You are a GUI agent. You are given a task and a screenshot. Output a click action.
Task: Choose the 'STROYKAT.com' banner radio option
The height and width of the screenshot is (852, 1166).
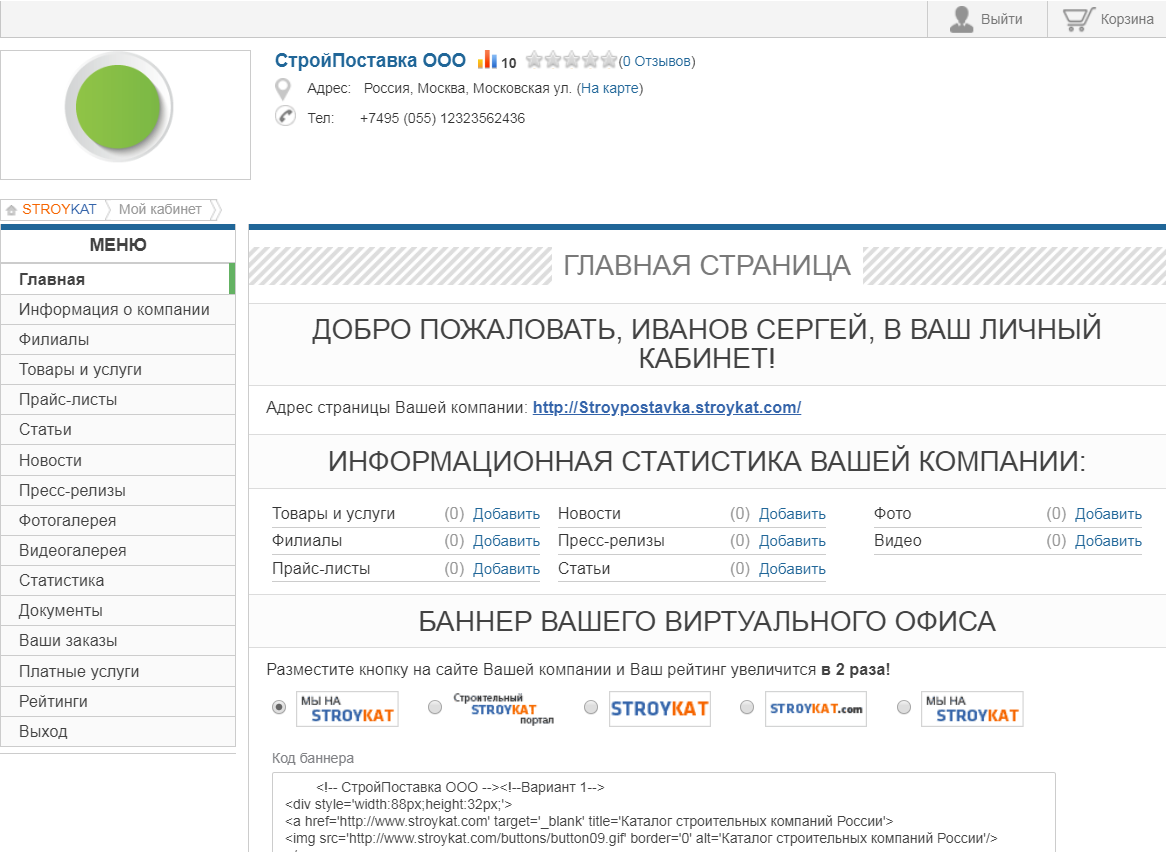(747, 707)
